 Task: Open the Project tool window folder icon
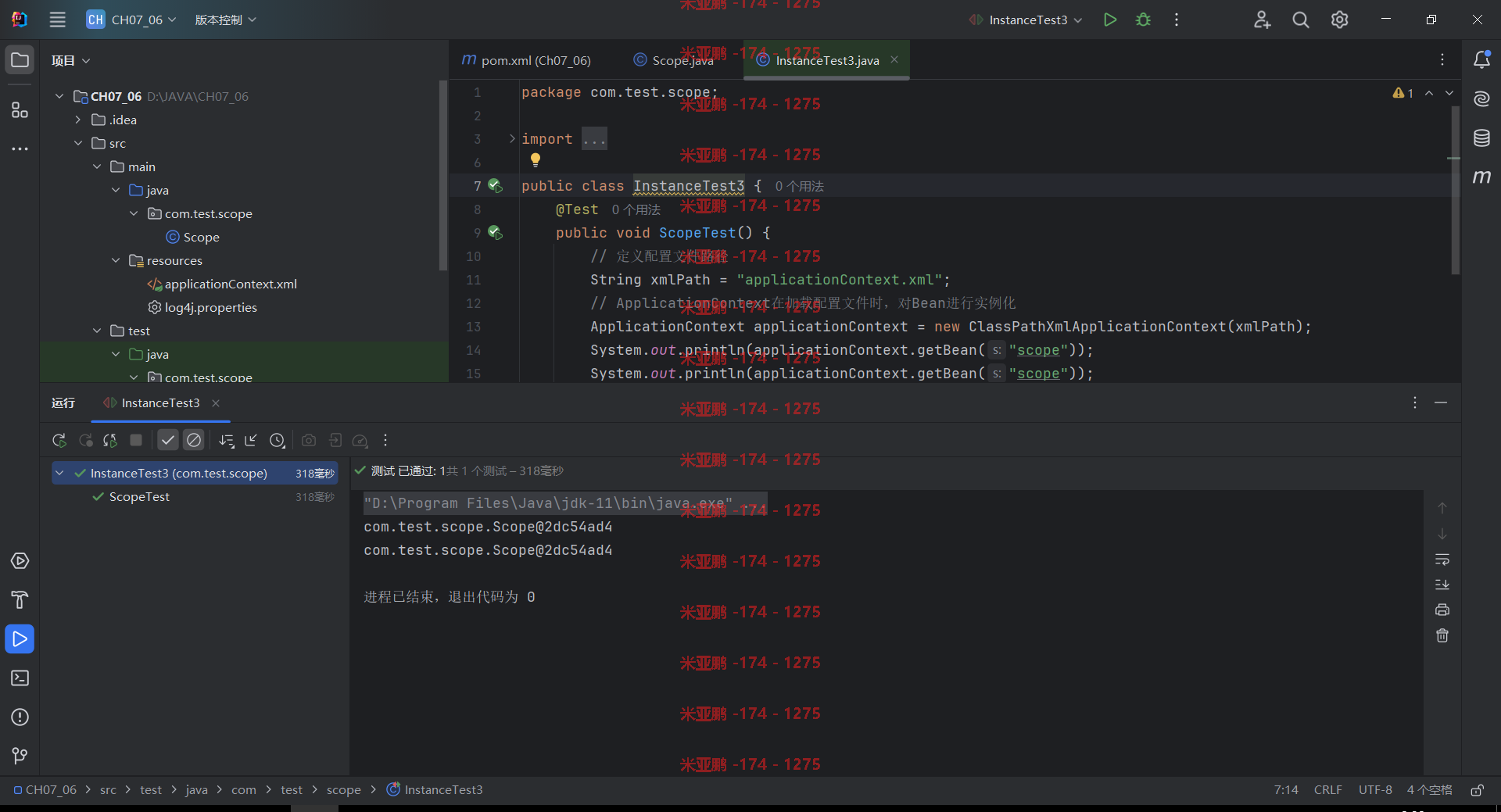click(x=20, y=60)
